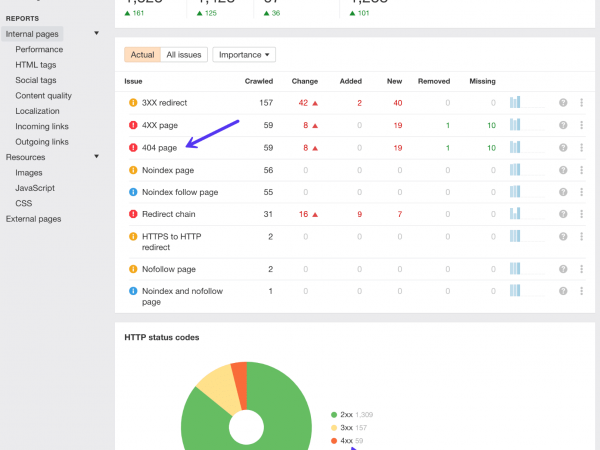Switch to the All issues toggle
The image size is (600, 450).
[183, 54]
